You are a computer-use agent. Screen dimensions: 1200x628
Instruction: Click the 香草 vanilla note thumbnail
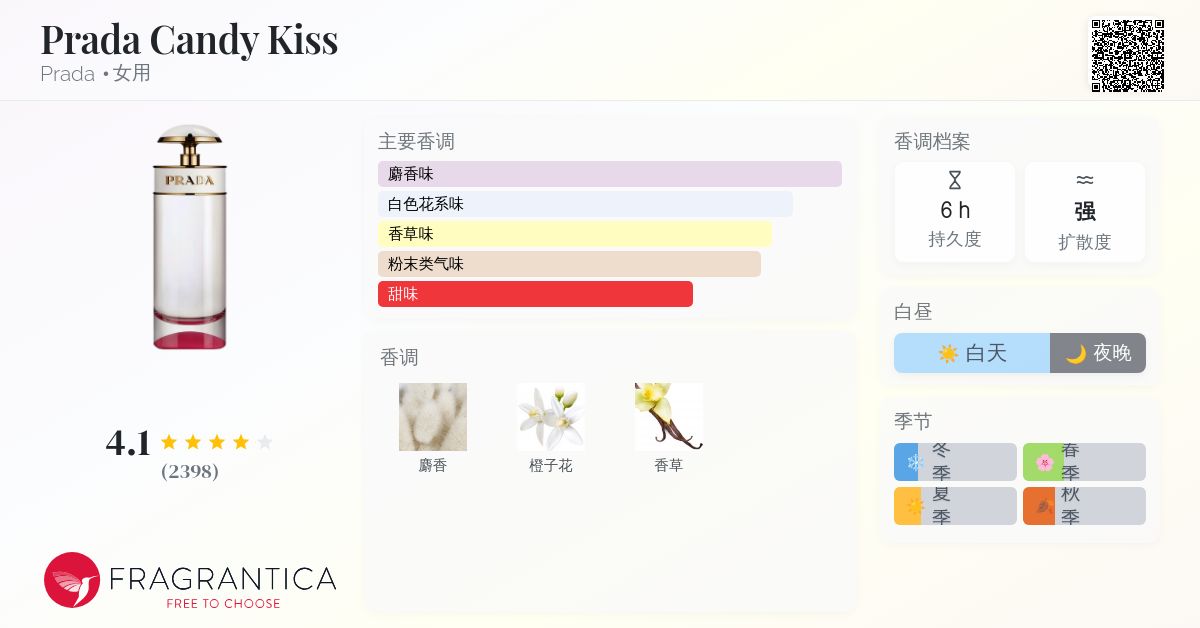[669, 417]
